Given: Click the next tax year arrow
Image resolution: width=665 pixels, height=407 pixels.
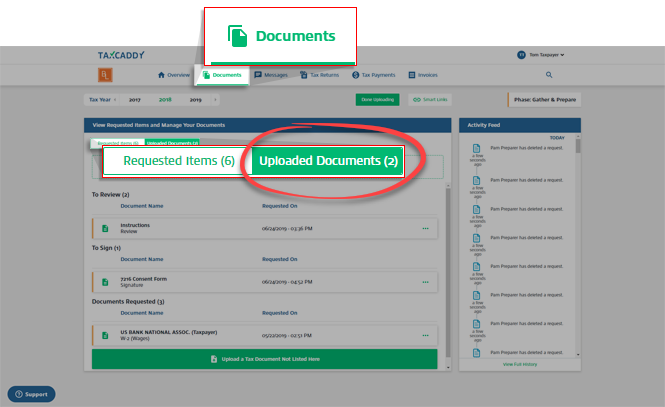Looking at the screenshot, I should tap(215, 100).
